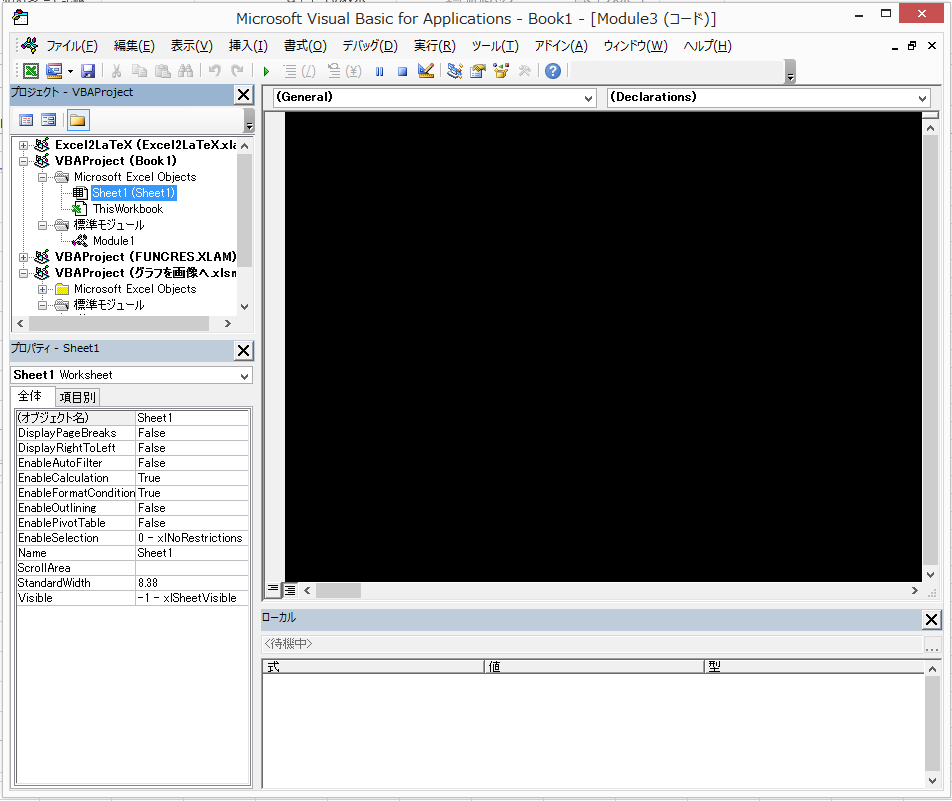The image size is (952, 801).
Task: Click the Break pause icon
Action: pyautogui.click(x=379, y=72)
